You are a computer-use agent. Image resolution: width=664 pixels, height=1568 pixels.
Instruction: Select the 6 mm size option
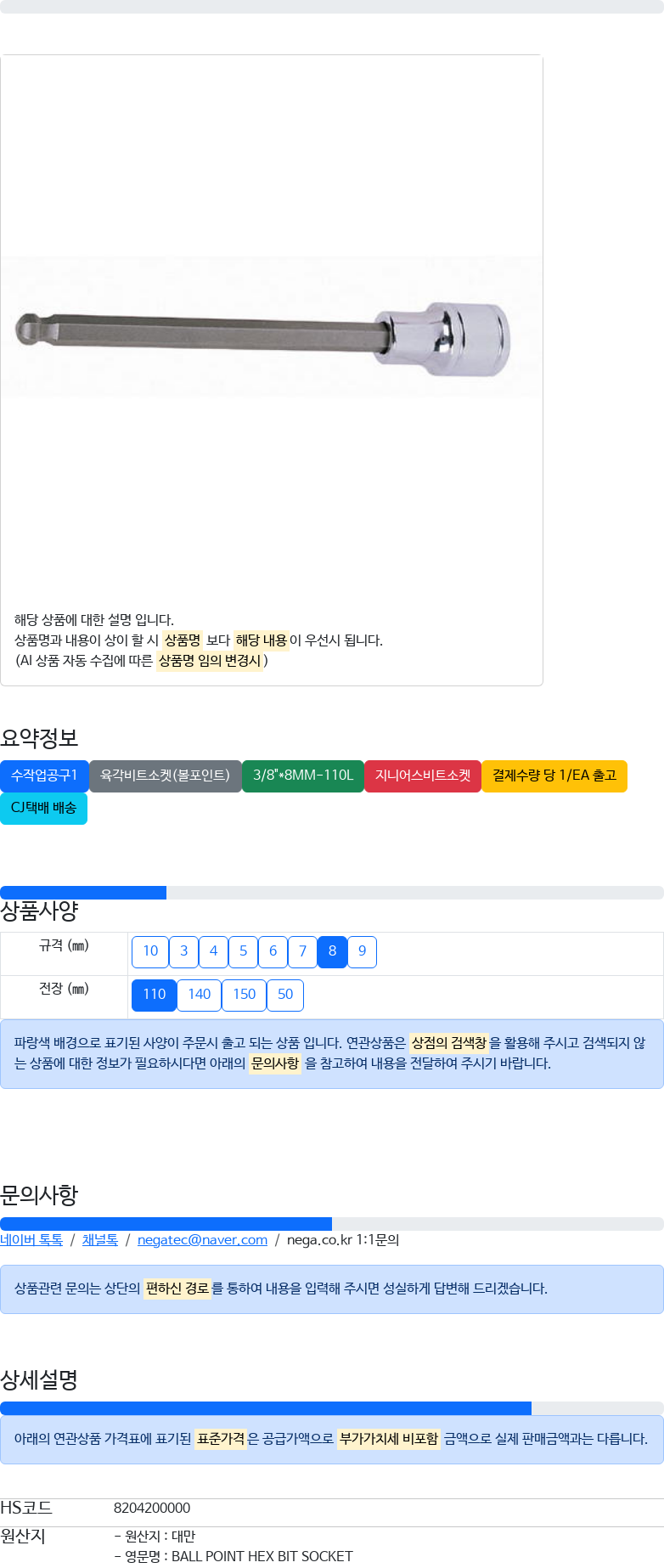(273, 951)
